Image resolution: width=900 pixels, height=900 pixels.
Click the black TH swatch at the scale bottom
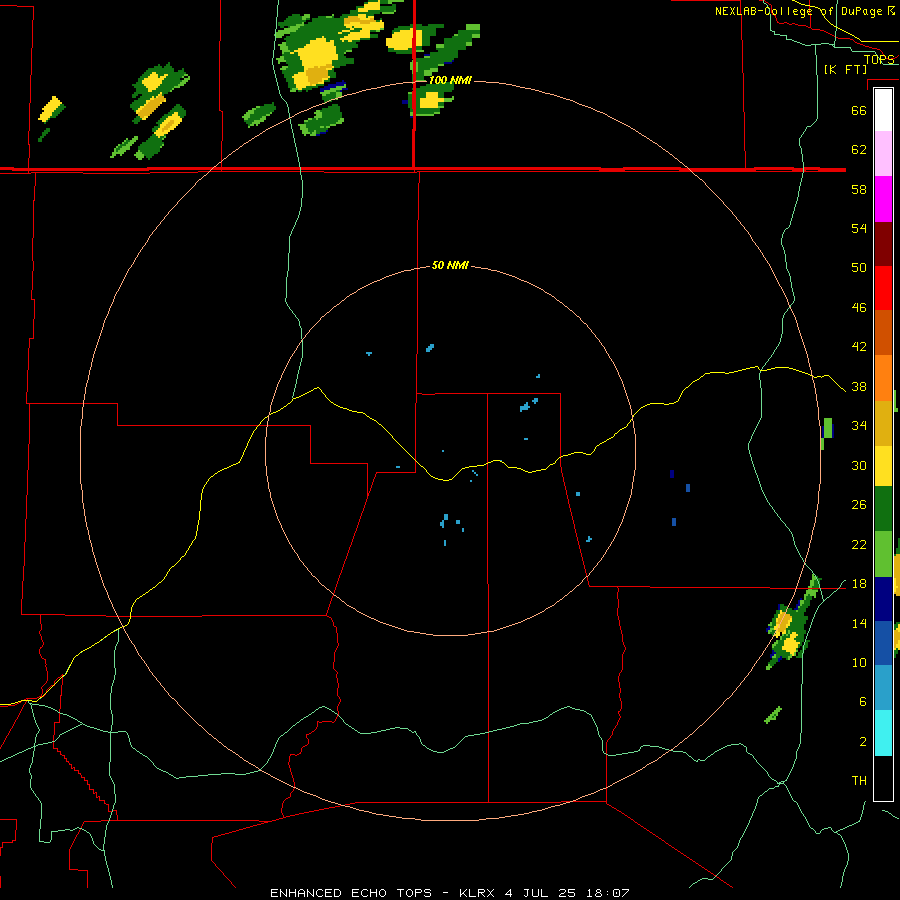[x=883, y=777]
